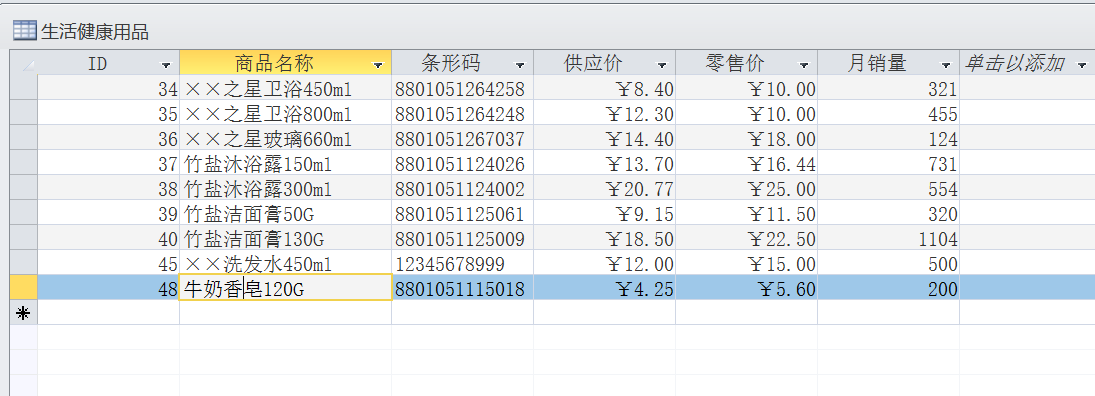This screenshot has height=396, width=1095.
Task: Click monthly sales value 731
Action: pyautogui.click(x=888, y=163)
